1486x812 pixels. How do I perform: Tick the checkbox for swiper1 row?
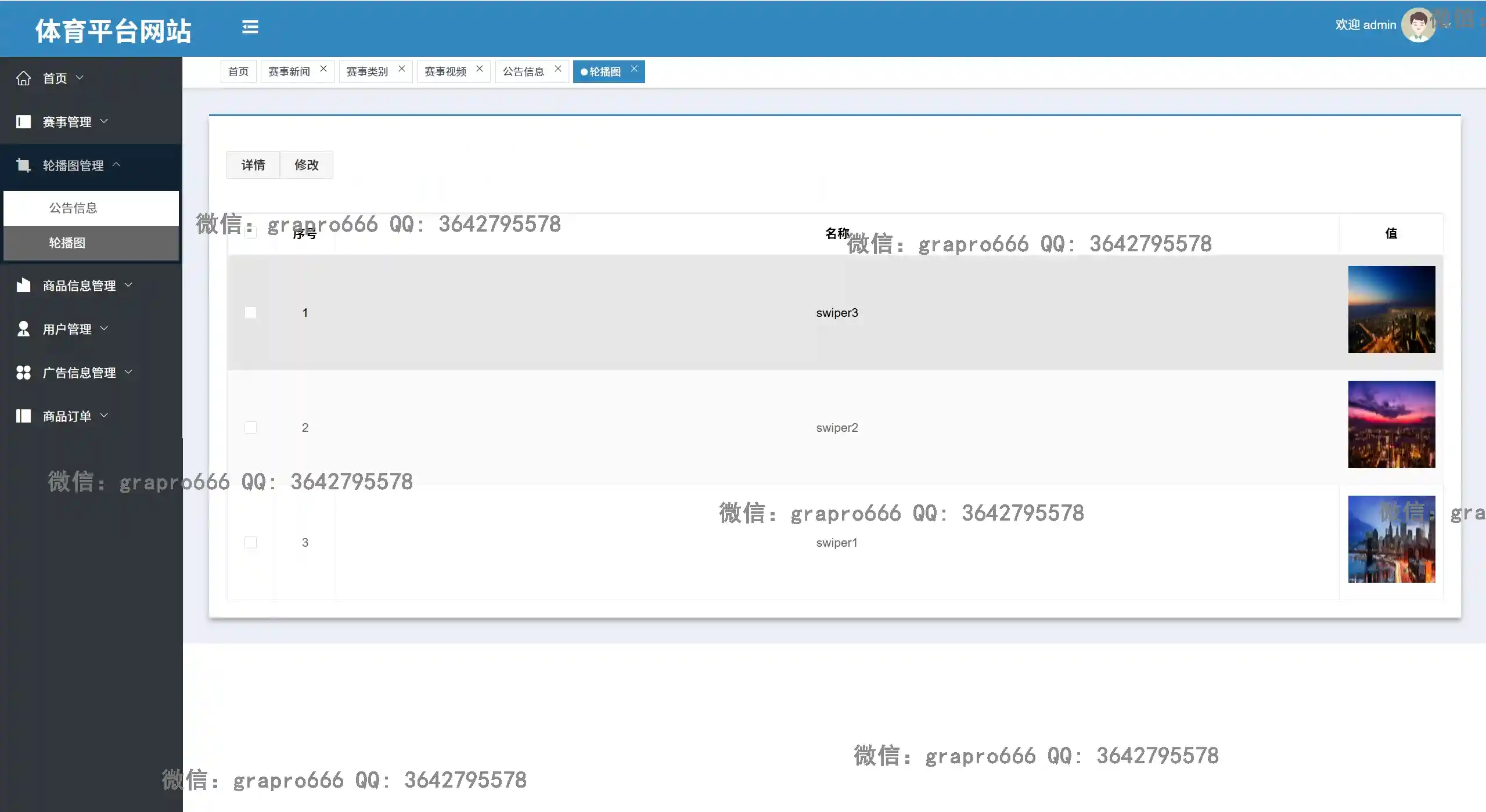[250, 542]
